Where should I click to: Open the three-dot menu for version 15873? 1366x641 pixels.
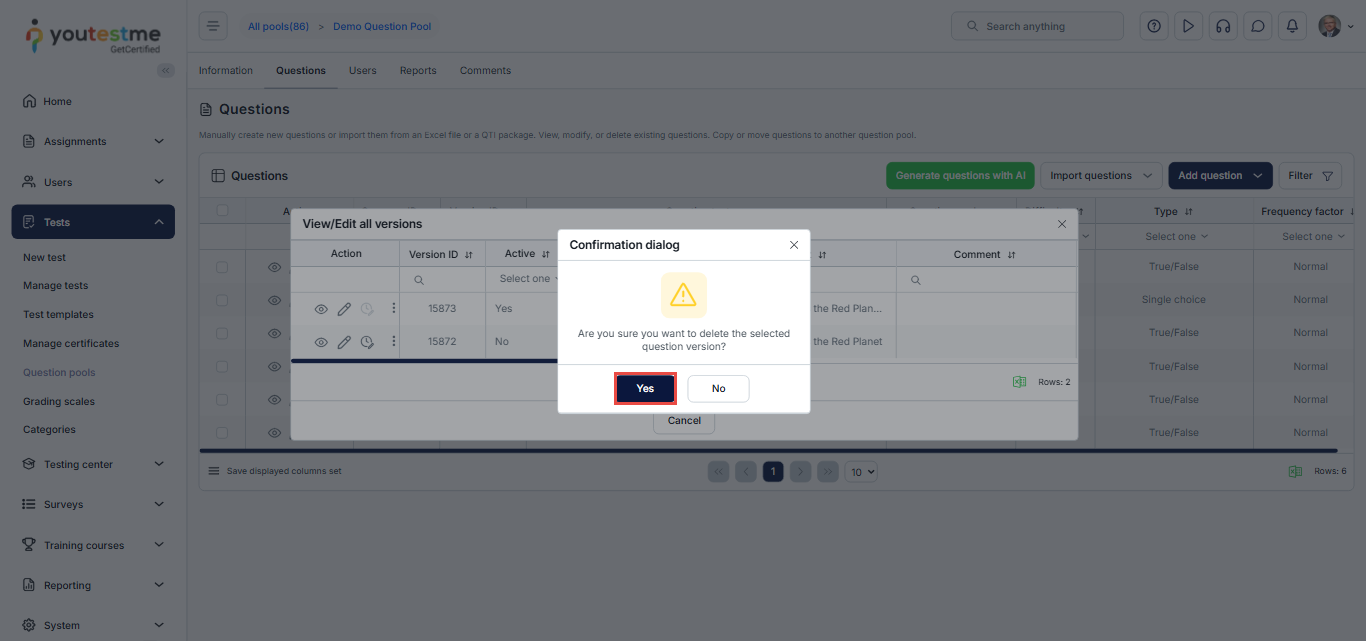coord(394,308)
